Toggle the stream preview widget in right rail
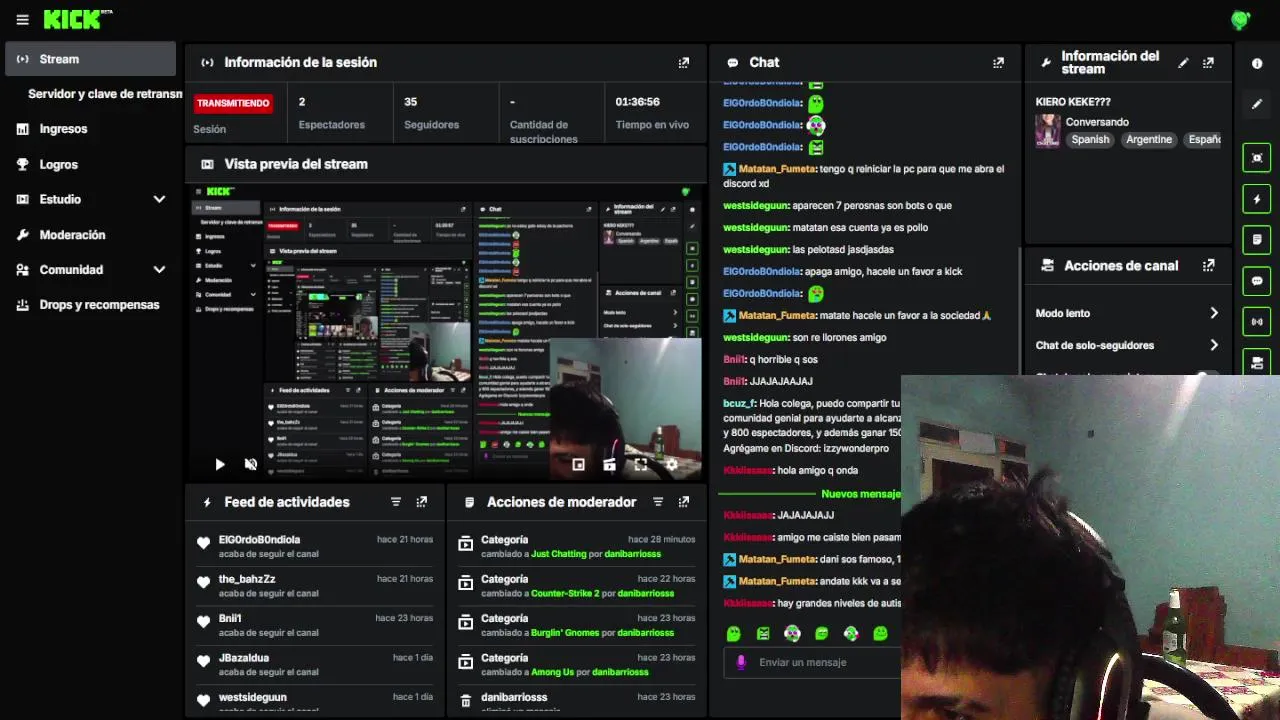 (x=1257, y=158)
